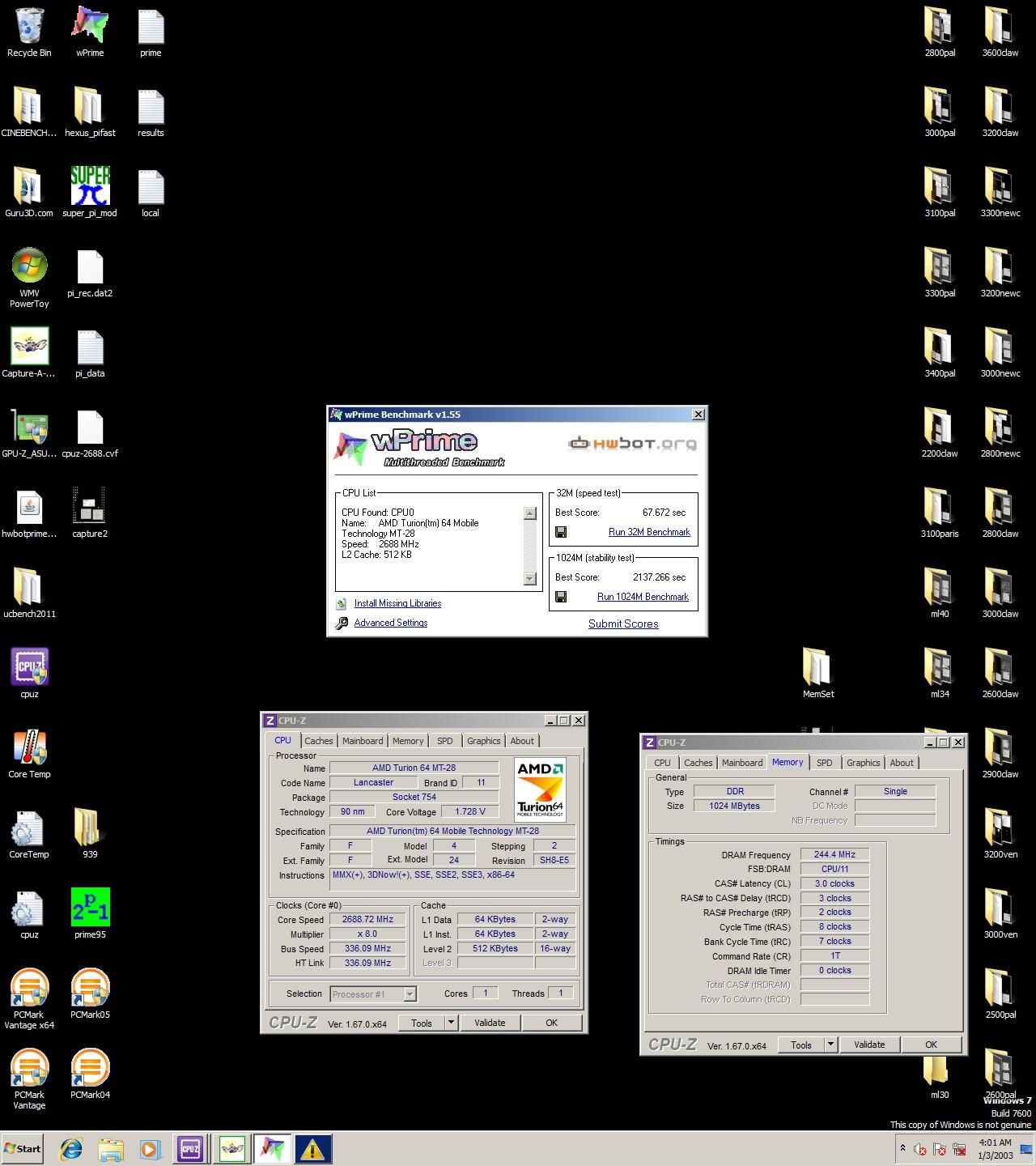The image size is (1036, 1166).
Task: Open the SPD tab in CPU-Z CPU window
Action: 445,741
